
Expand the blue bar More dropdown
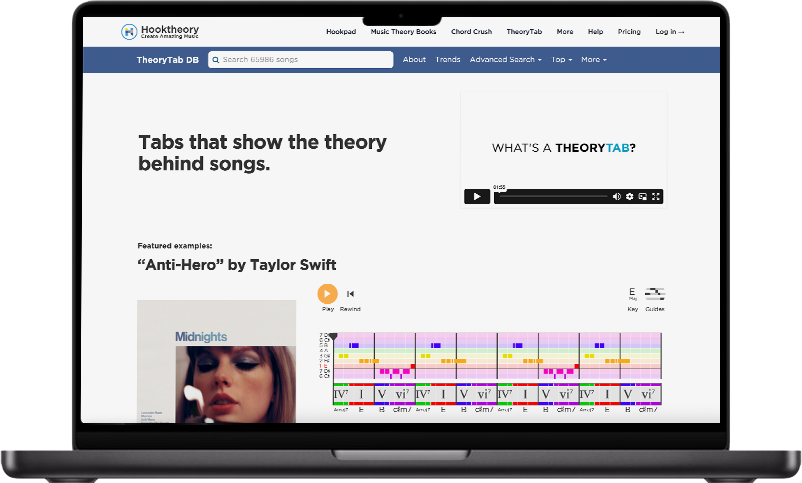click(x=594, y=59)
